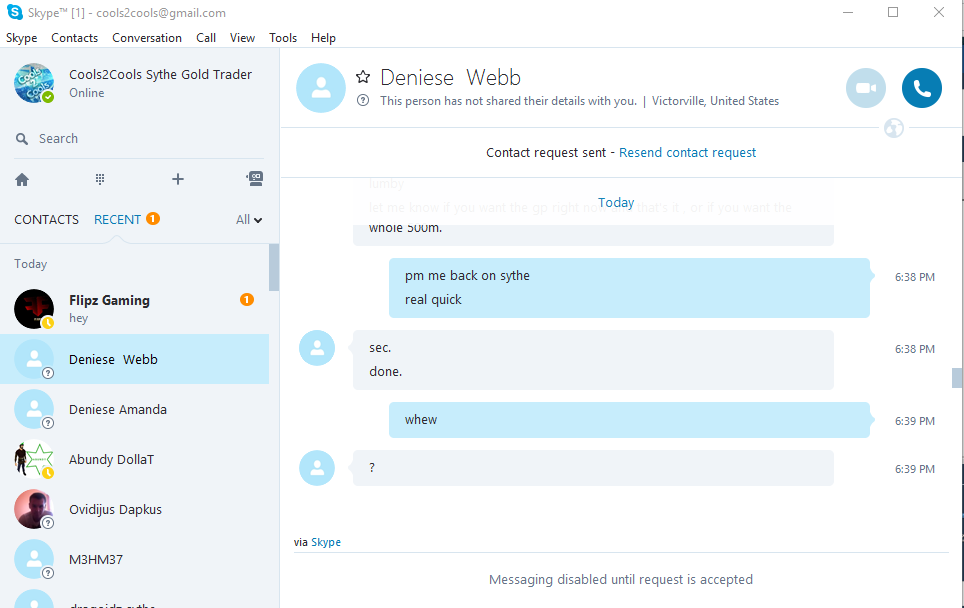Click the Abundy DollaT avatar
Viewport: 964px width, 608px height.
[x=34, y=459]
